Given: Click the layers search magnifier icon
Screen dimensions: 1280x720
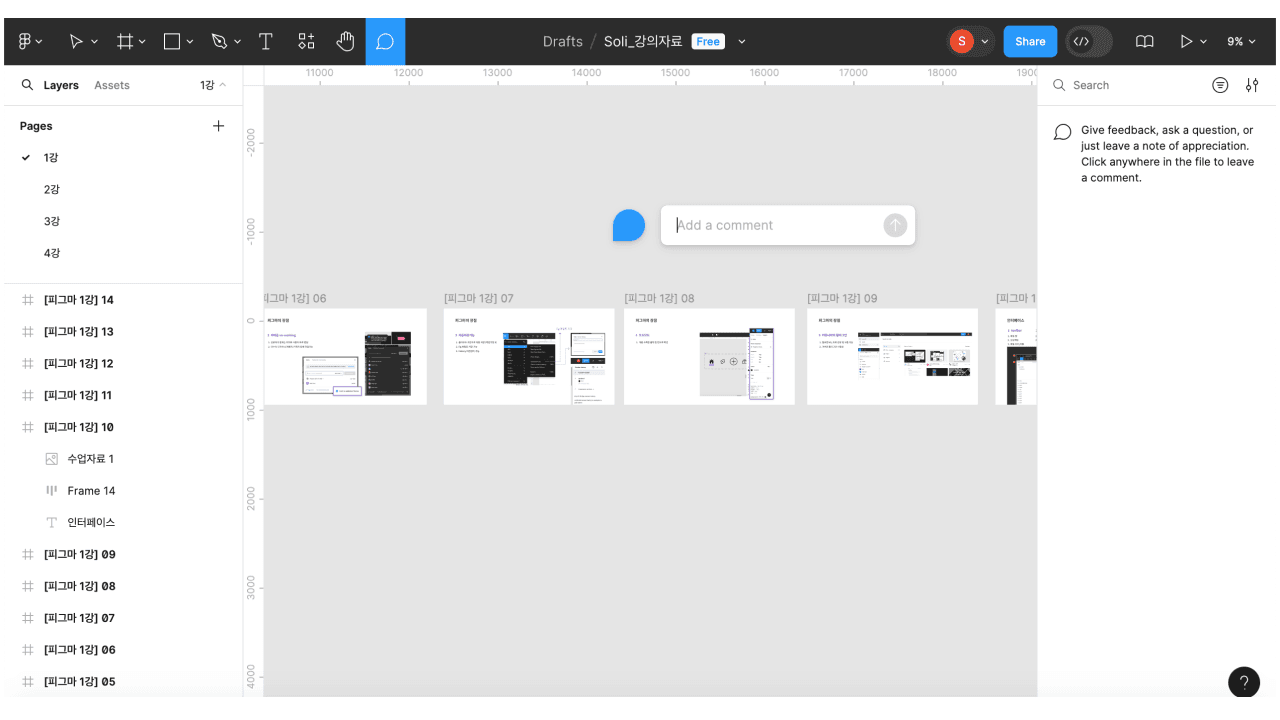Looking at the screenshot, I should 27,85.
